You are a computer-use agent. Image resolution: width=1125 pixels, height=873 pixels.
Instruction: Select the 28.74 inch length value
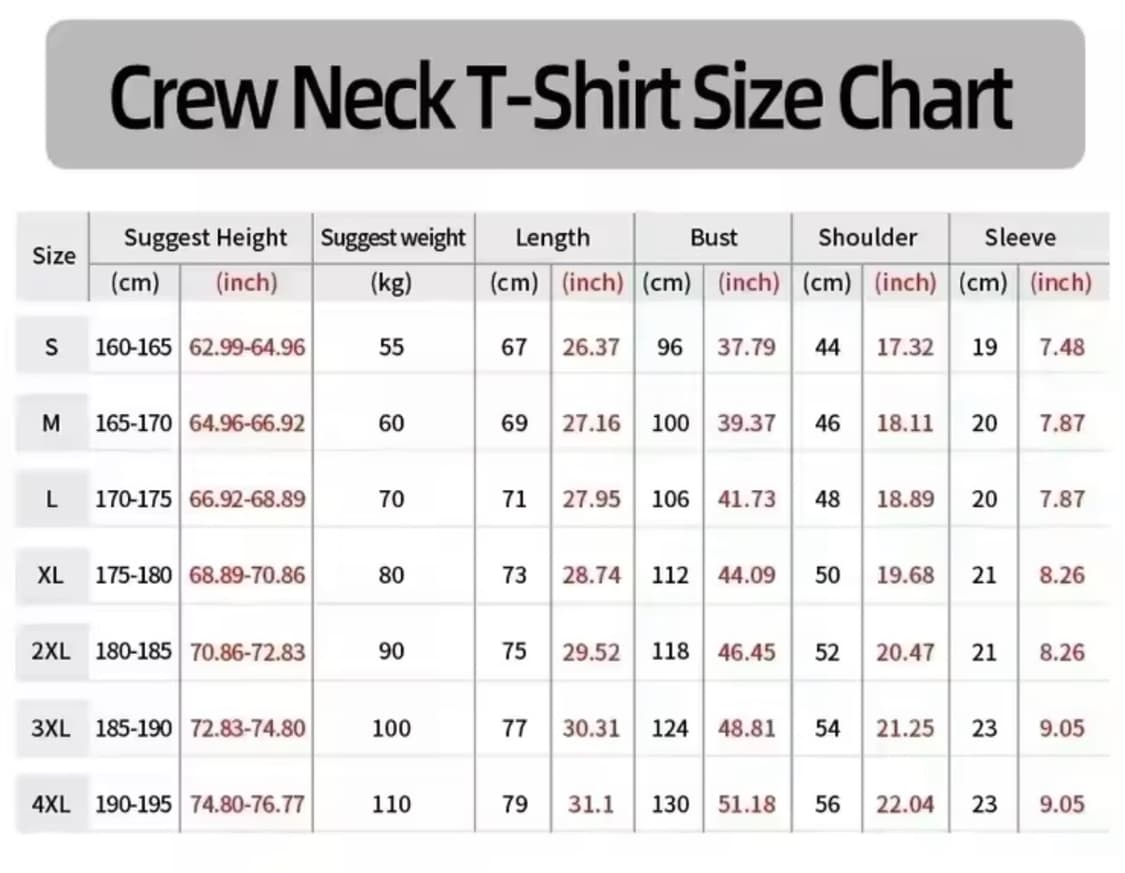click(591, 575)
